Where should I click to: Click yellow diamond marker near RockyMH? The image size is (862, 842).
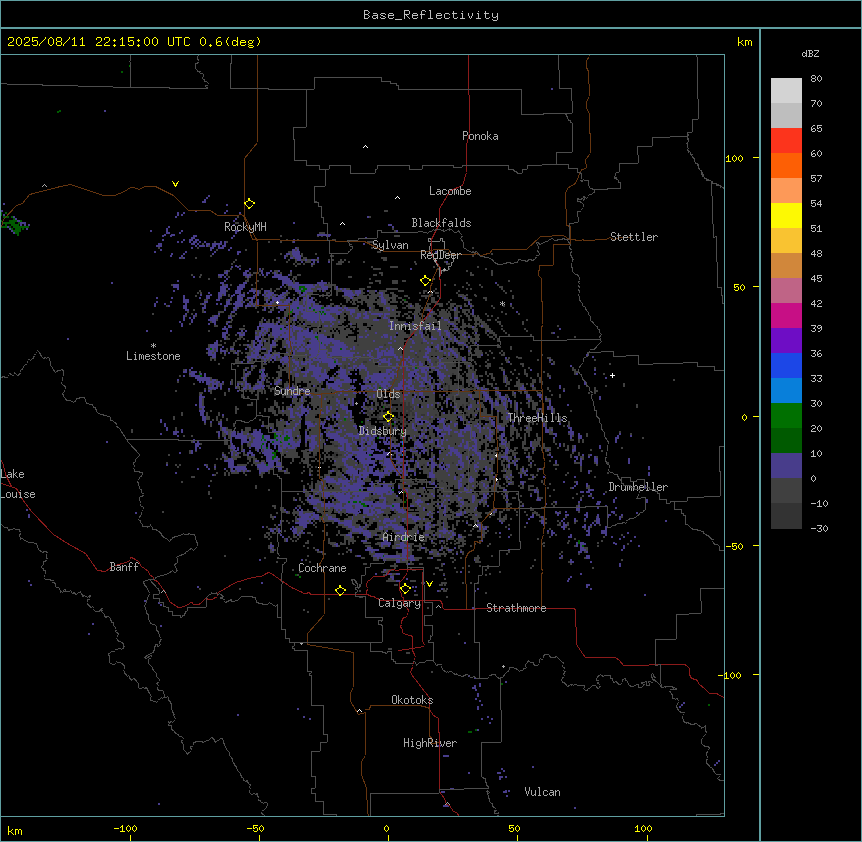tap(250, 203)
